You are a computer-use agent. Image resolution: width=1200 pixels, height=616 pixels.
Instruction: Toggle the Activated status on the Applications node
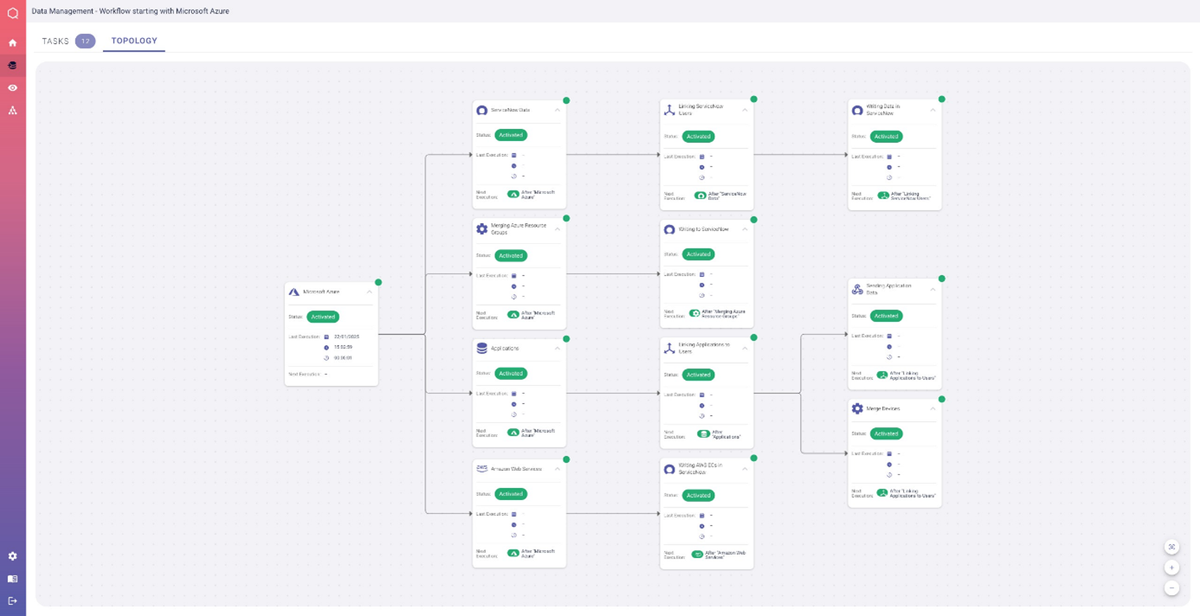[x=511, y=375]
